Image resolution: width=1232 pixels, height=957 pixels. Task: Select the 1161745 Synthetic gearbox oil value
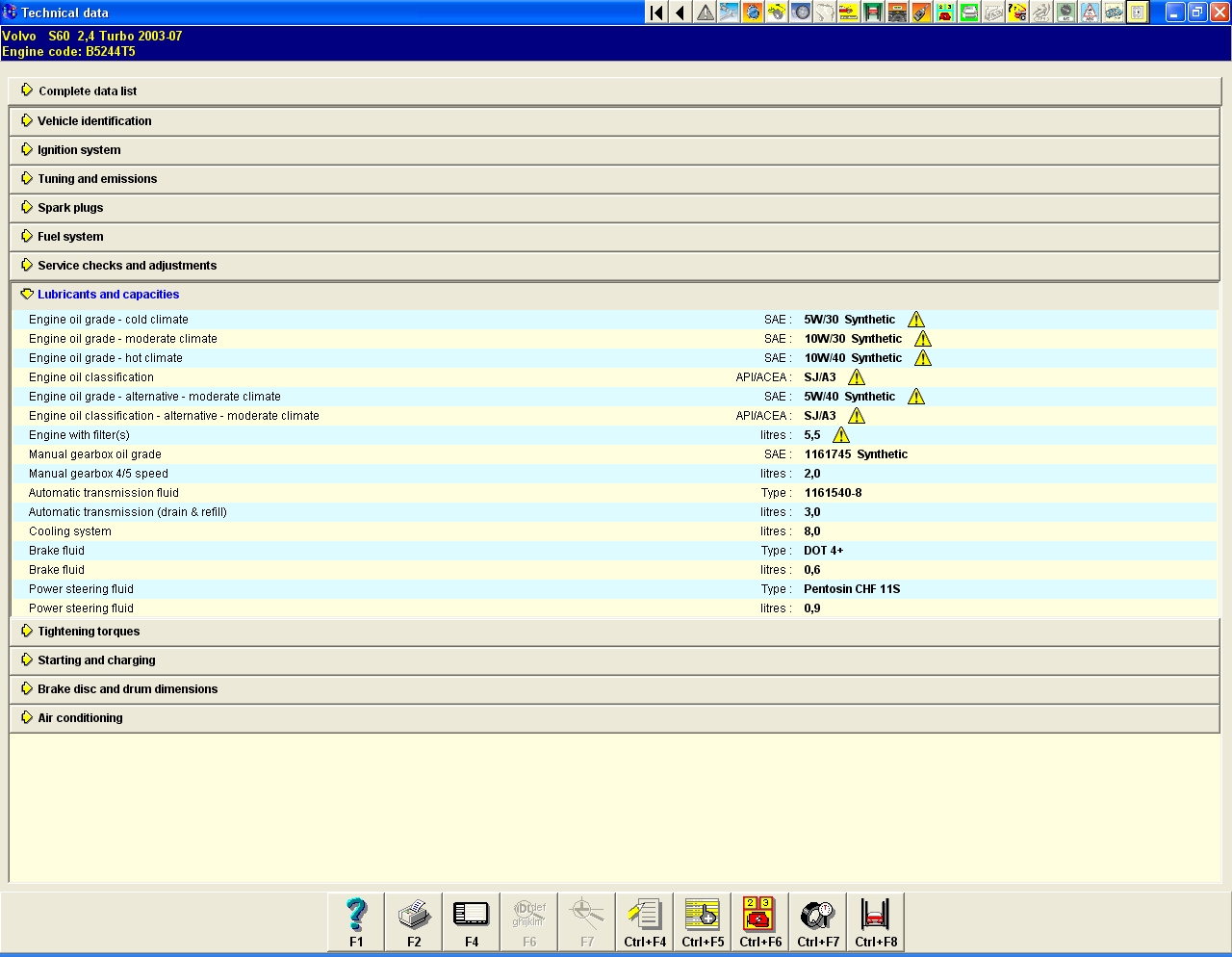[856, 454]
